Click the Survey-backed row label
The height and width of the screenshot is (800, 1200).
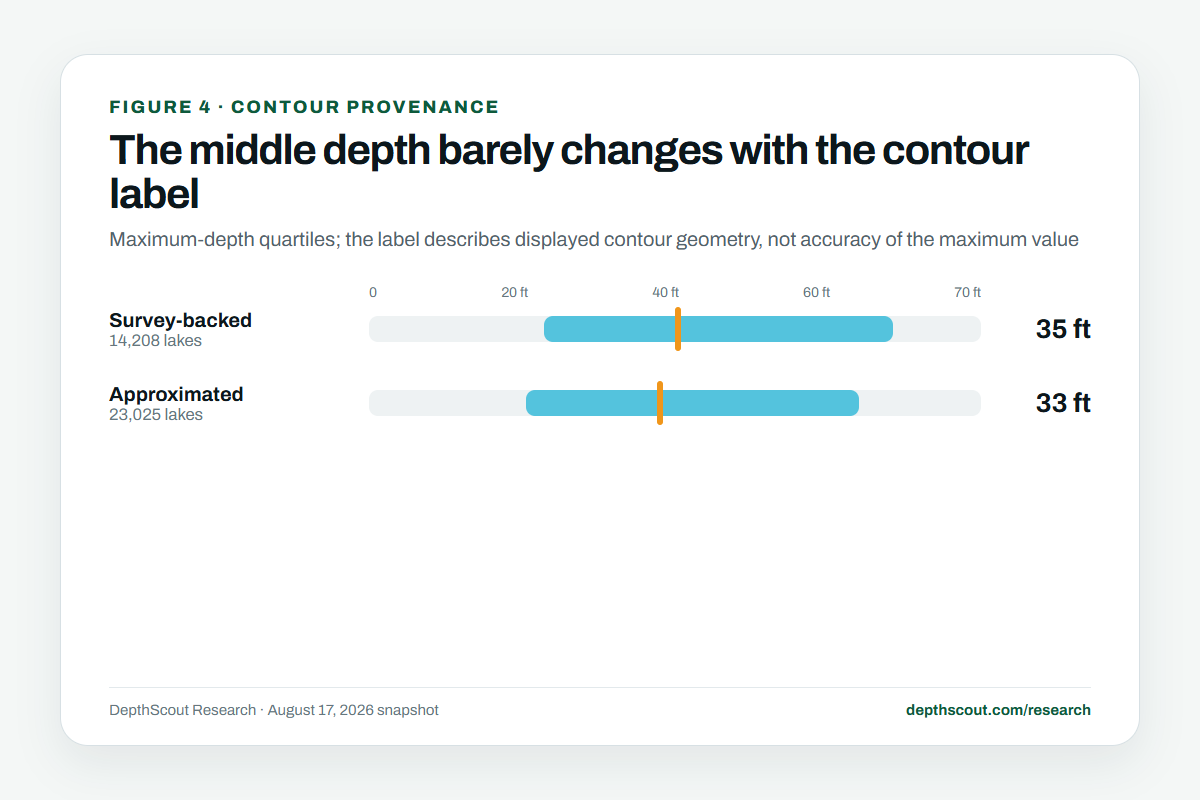click(180, 321)
